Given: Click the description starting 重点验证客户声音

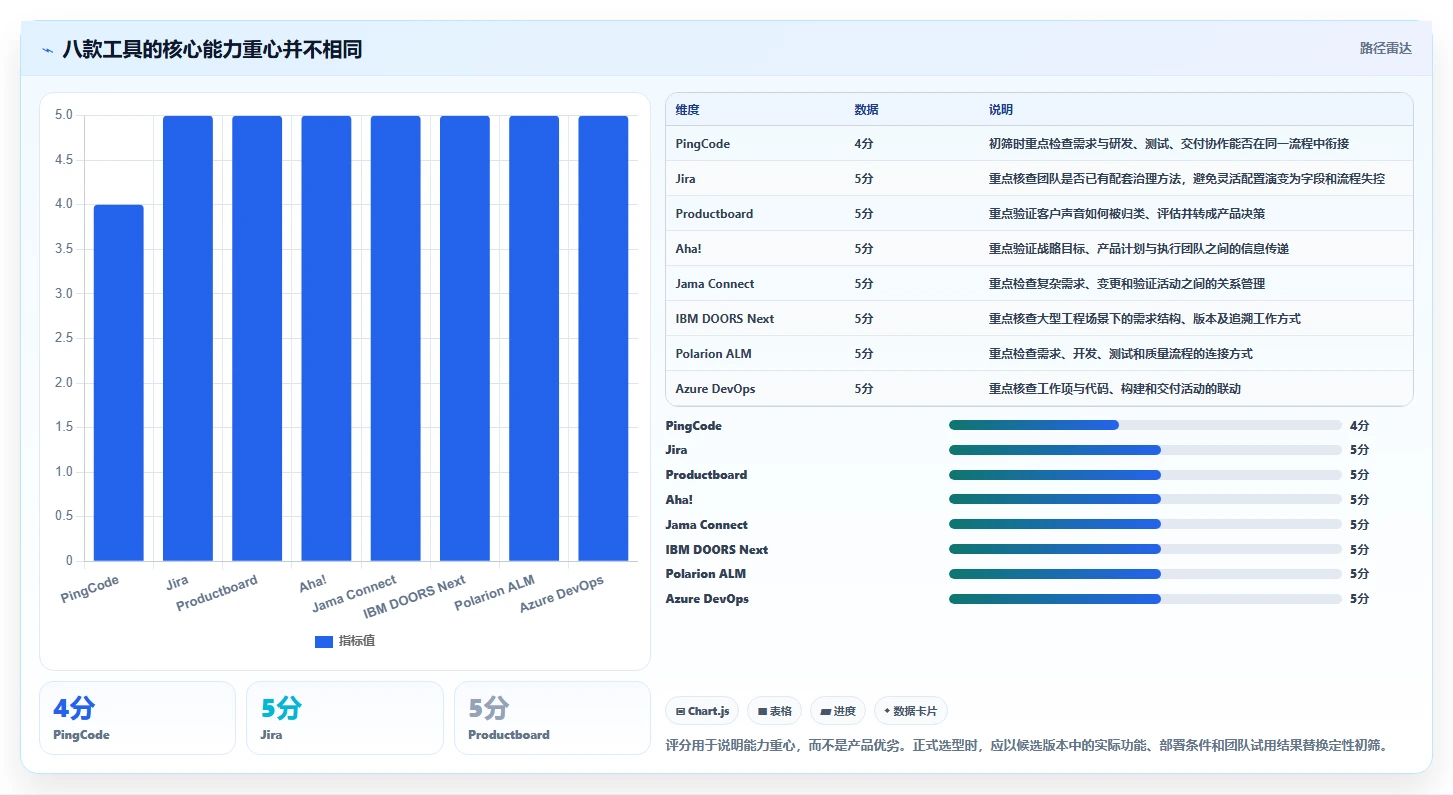Looking at the screenshot, I should click(1127, 214).
